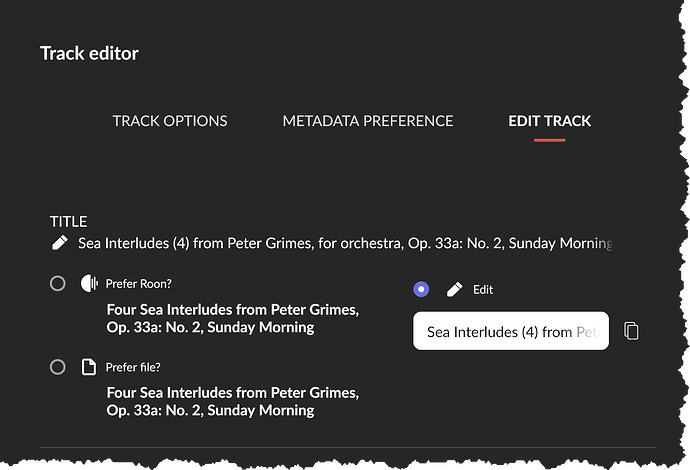Click the Prefer file? label
Image resolution: width=690 pixels, height=470 pixels.
[x=133, y=367]
